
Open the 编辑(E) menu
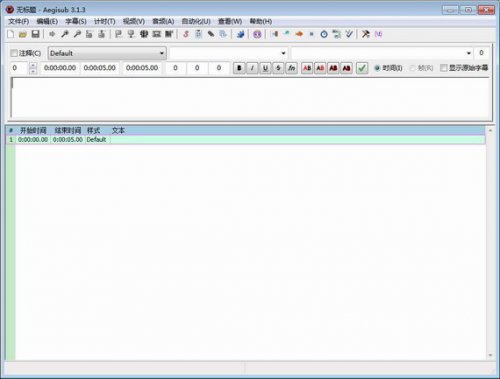[47, 22]
